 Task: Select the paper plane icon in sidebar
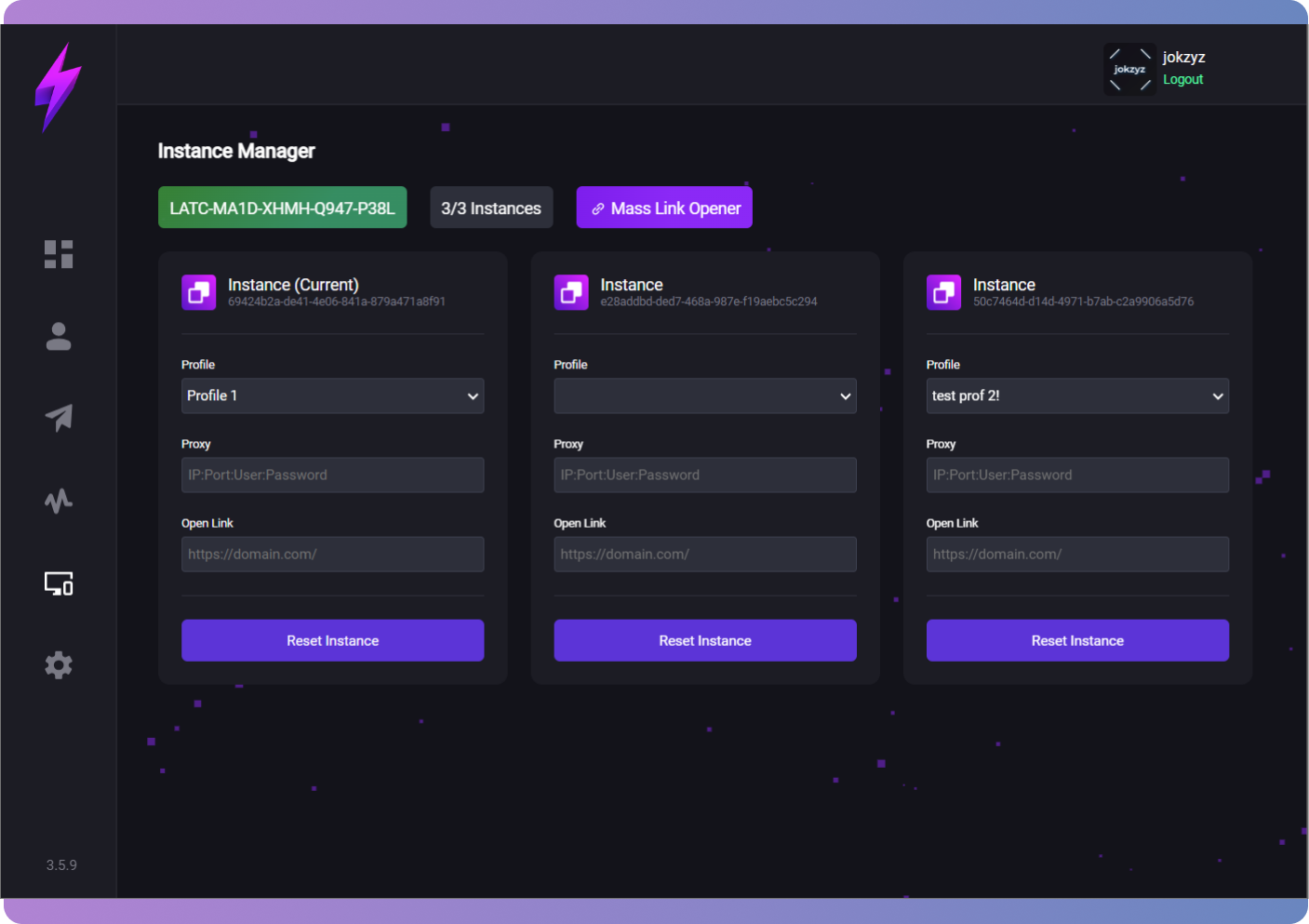(59, 418)
